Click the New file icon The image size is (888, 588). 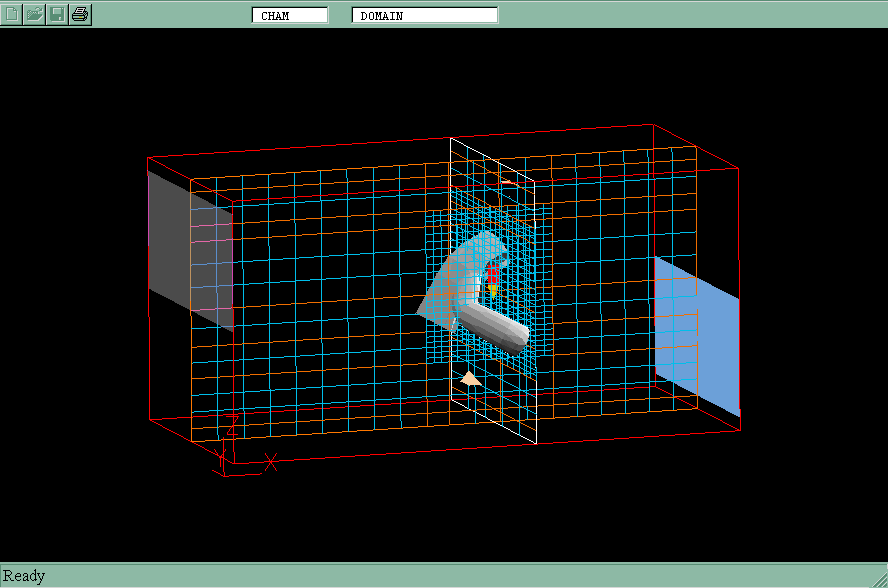(x=12, y=14)
